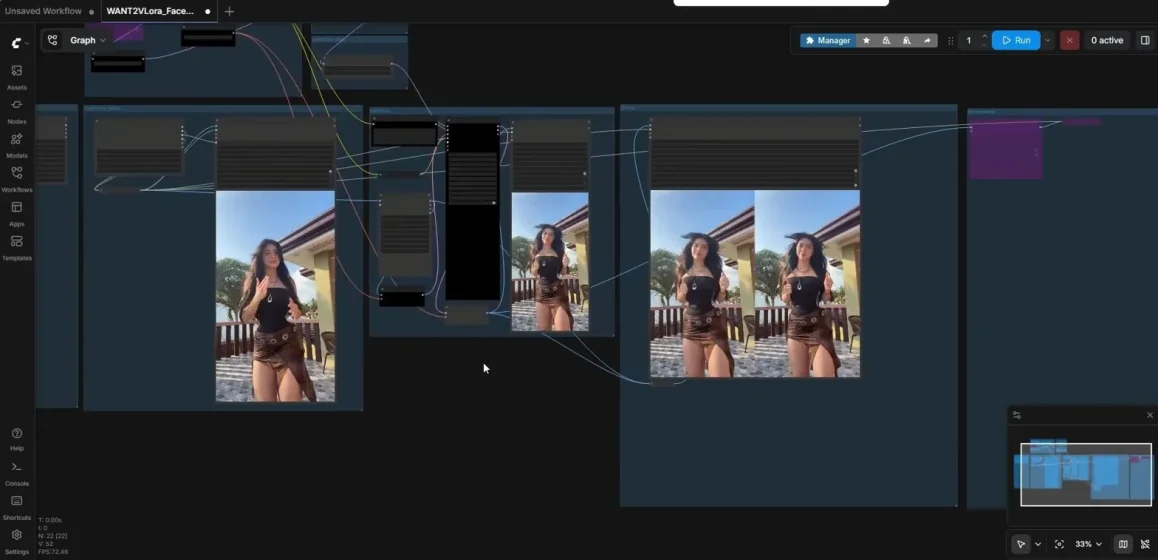Toggle link visibility in bottom toolbar
Screen dimensions: 1158x560
1145,544
